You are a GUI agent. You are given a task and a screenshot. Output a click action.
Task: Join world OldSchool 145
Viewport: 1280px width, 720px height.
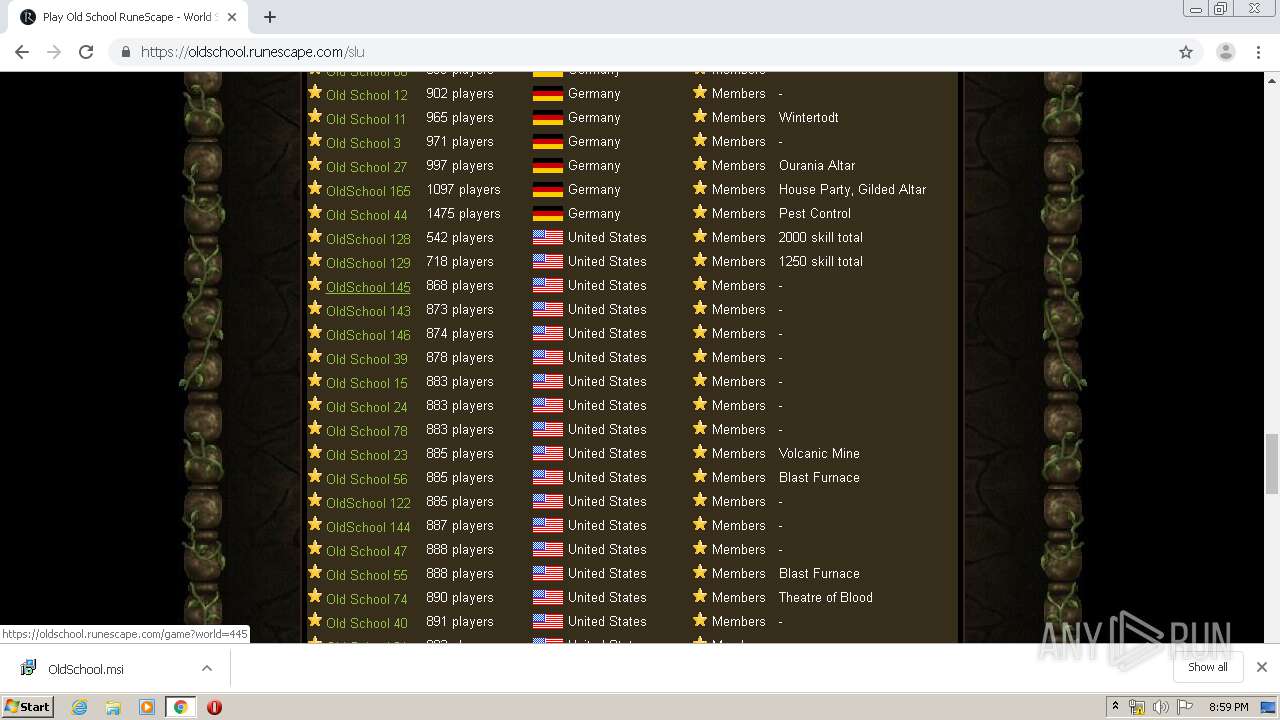pos(368,287)
